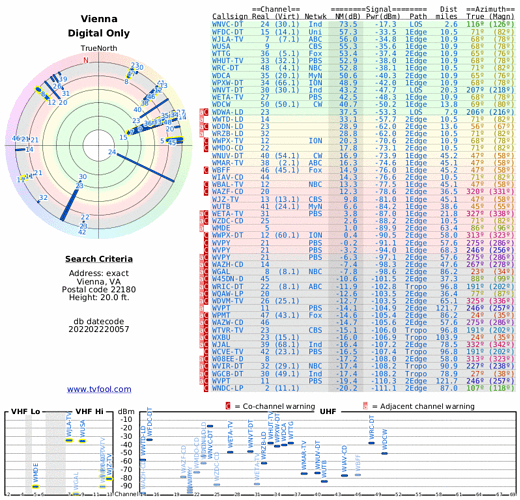Click the adjacent channel warning icon beside WMDE
Image resolution: width=520 pixels, height=500 pixels.
(201, 228)
